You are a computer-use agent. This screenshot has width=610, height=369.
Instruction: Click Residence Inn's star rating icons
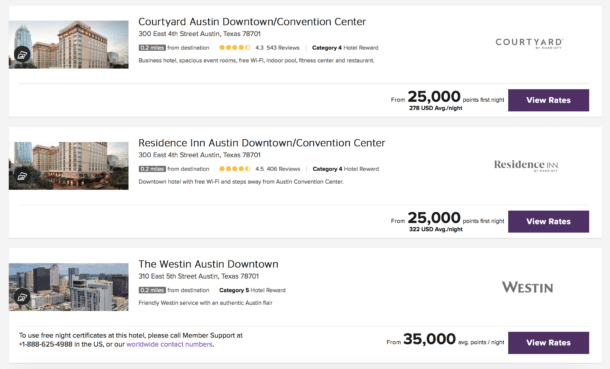point(235,169)
